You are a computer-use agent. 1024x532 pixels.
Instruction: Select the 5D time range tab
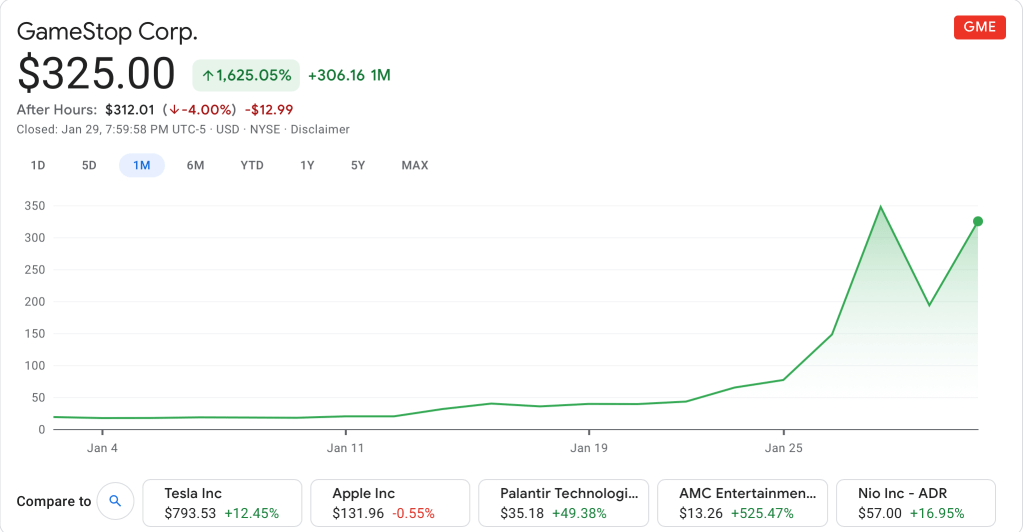[89, 165]
